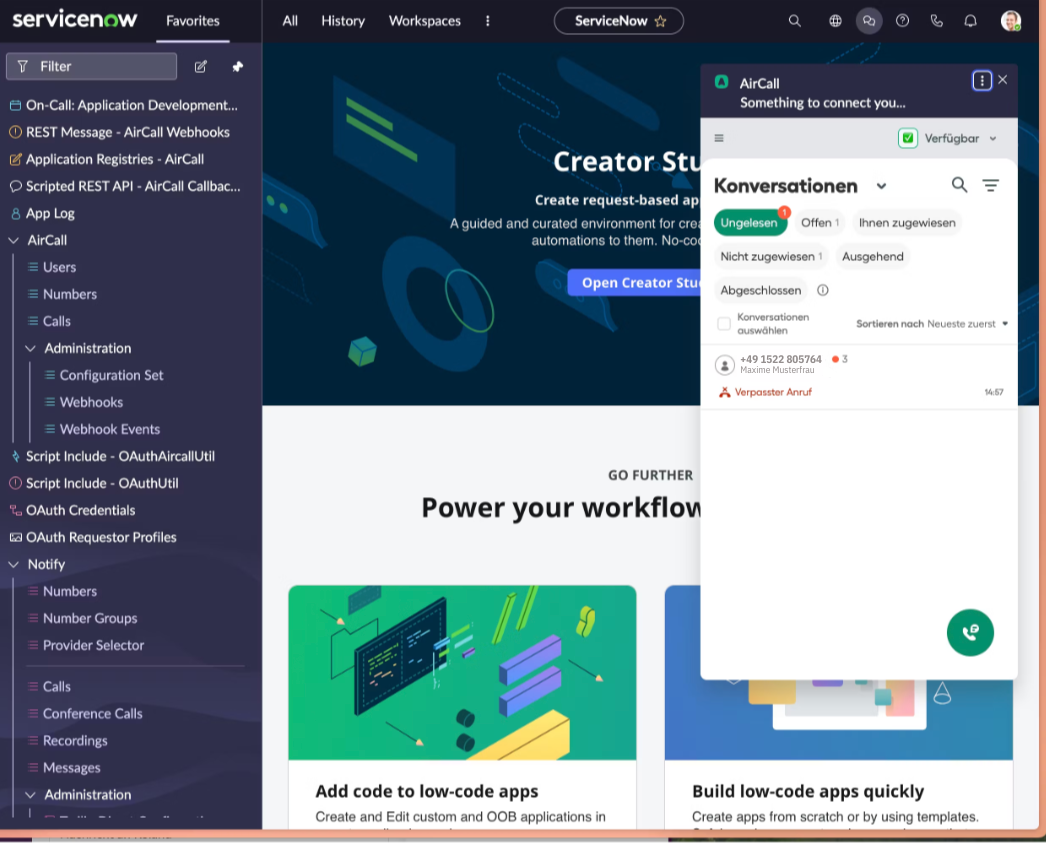Open conversations filter lines icon

point(991,185)
